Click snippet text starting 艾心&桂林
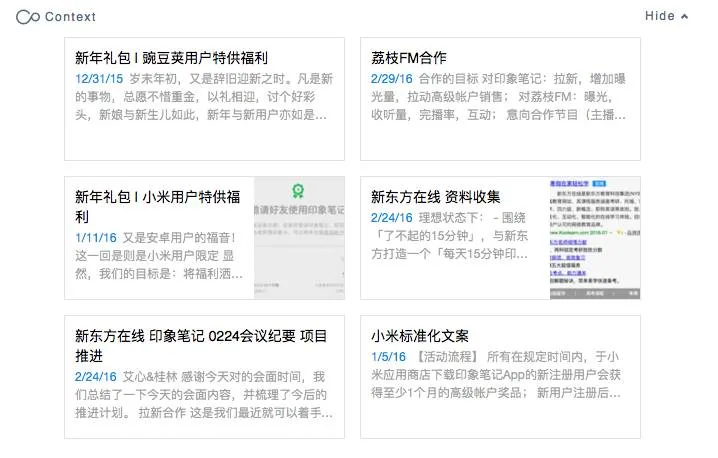Viewport: 718px width, 458px height. (x=204, y=395)
